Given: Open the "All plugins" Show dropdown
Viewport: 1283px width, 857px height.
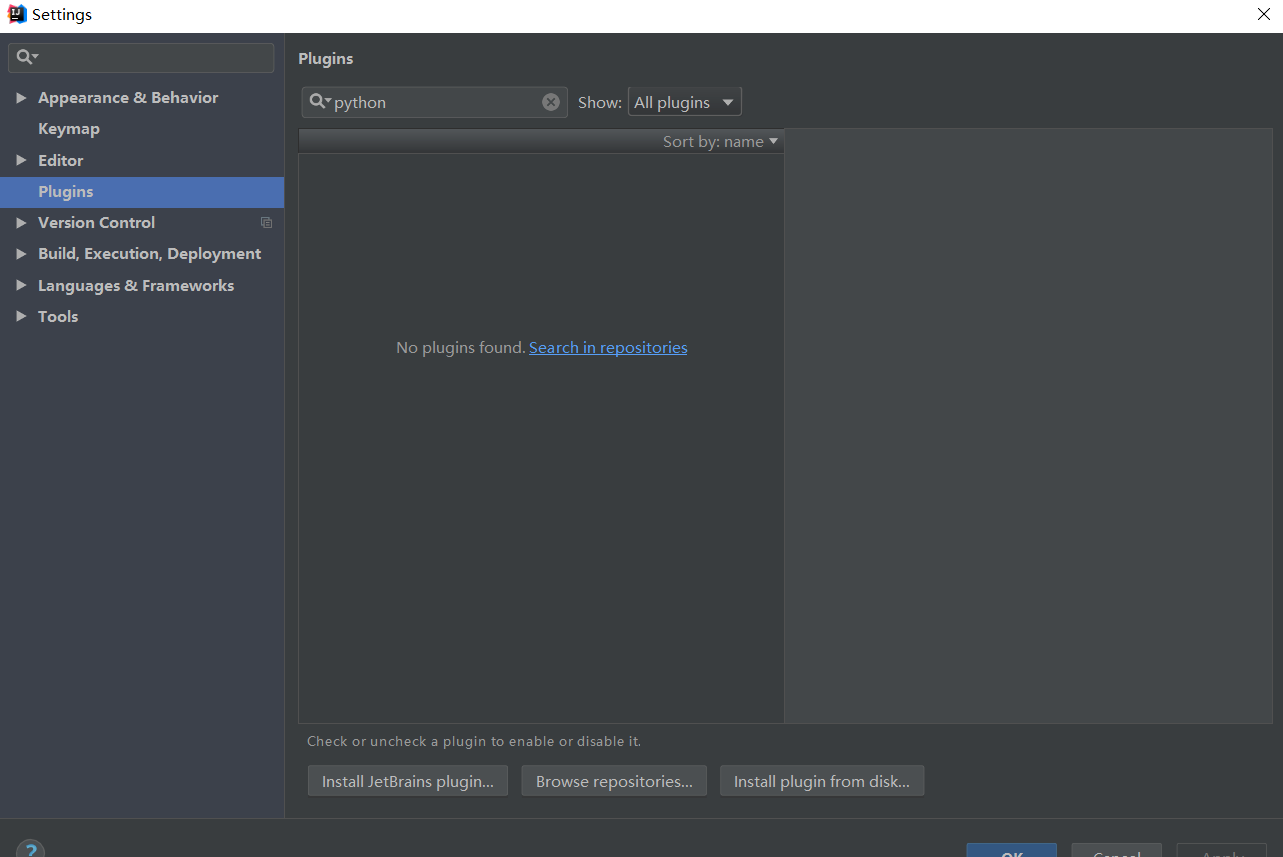Looking at the screenshot, I should [684, 101].
